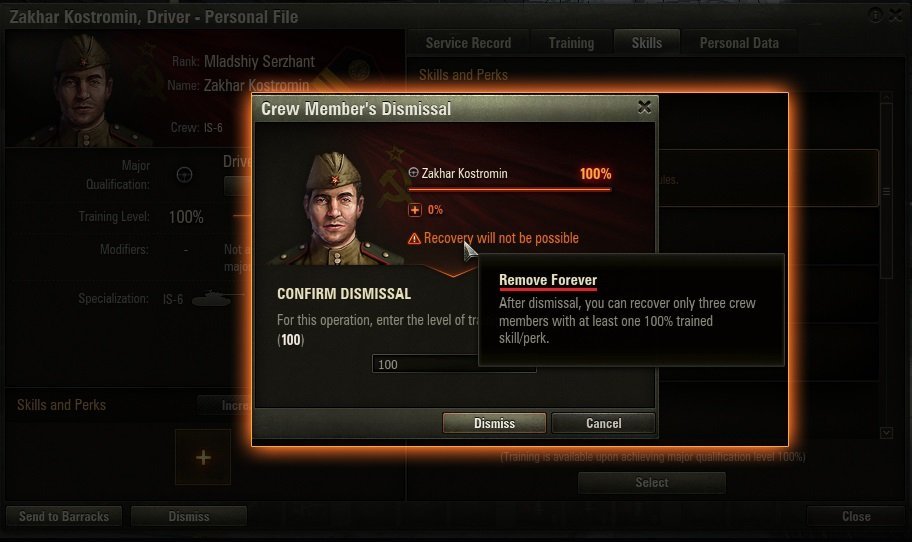Click the Major Qualification steering wheel icon
This screenshot has height=542, width=912.
tap(184, 174)
